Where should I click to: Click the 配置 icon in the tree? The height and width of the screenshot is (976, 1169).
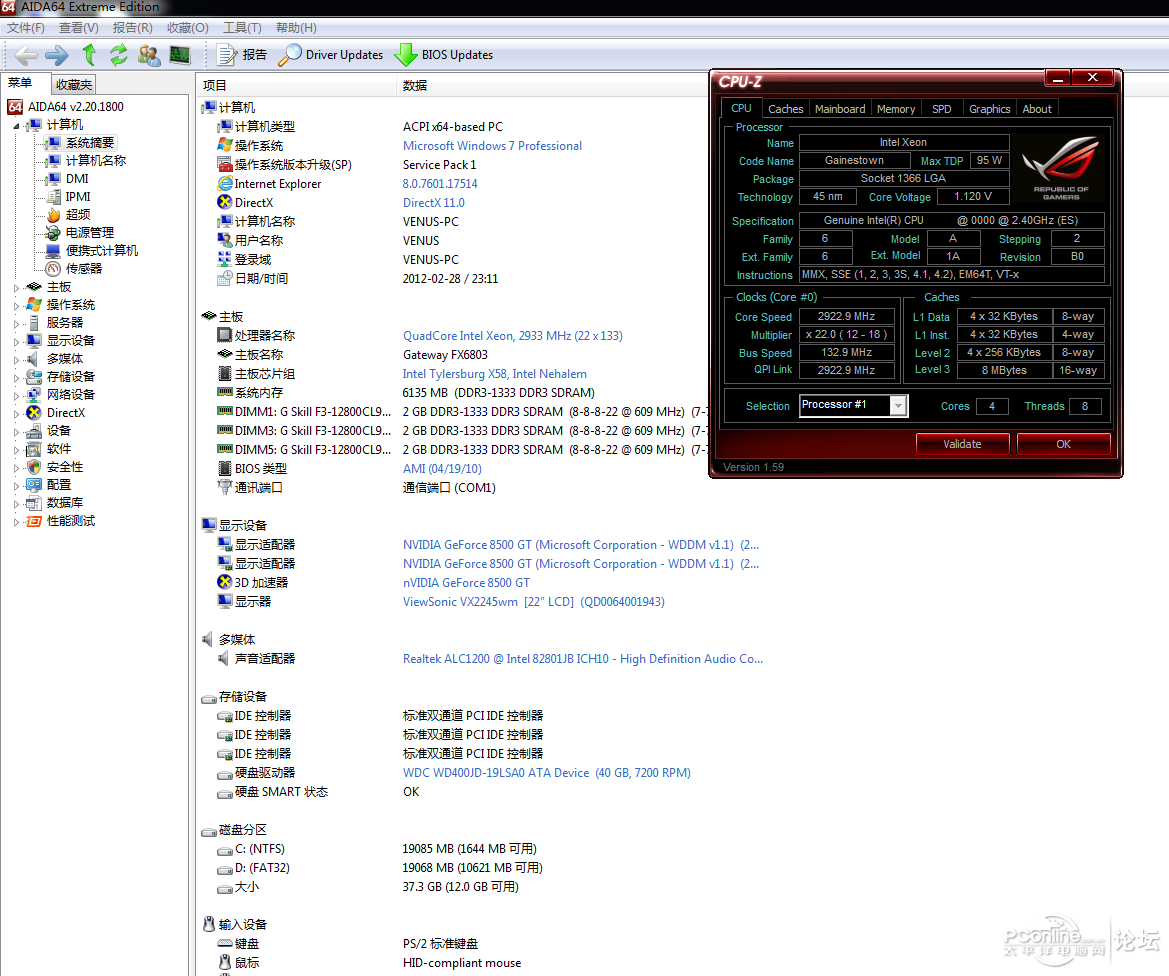tap(34, 485)
